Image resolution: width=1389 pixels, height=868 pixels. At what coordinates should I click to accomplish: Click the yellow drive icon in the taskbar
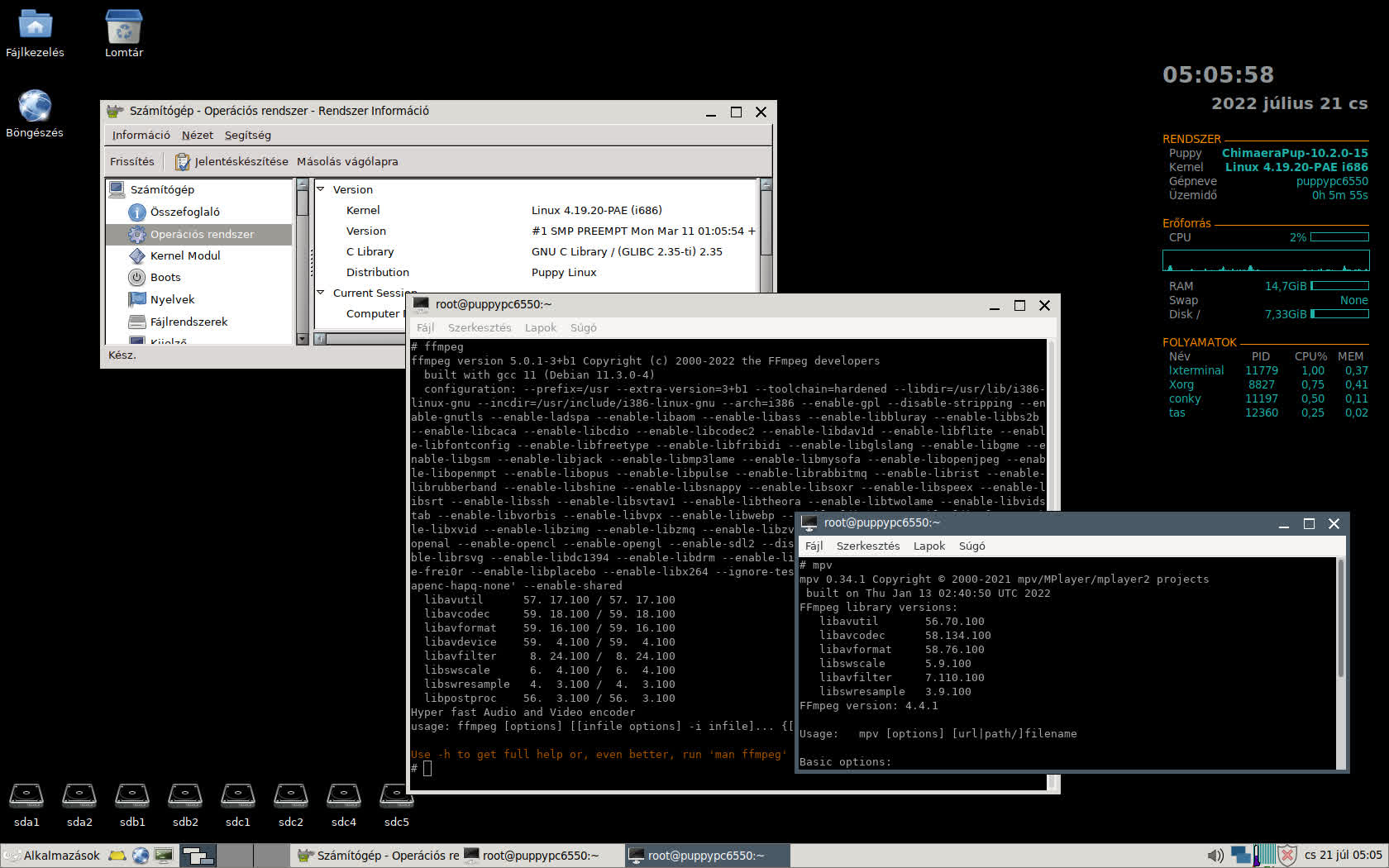click(117, 856)
